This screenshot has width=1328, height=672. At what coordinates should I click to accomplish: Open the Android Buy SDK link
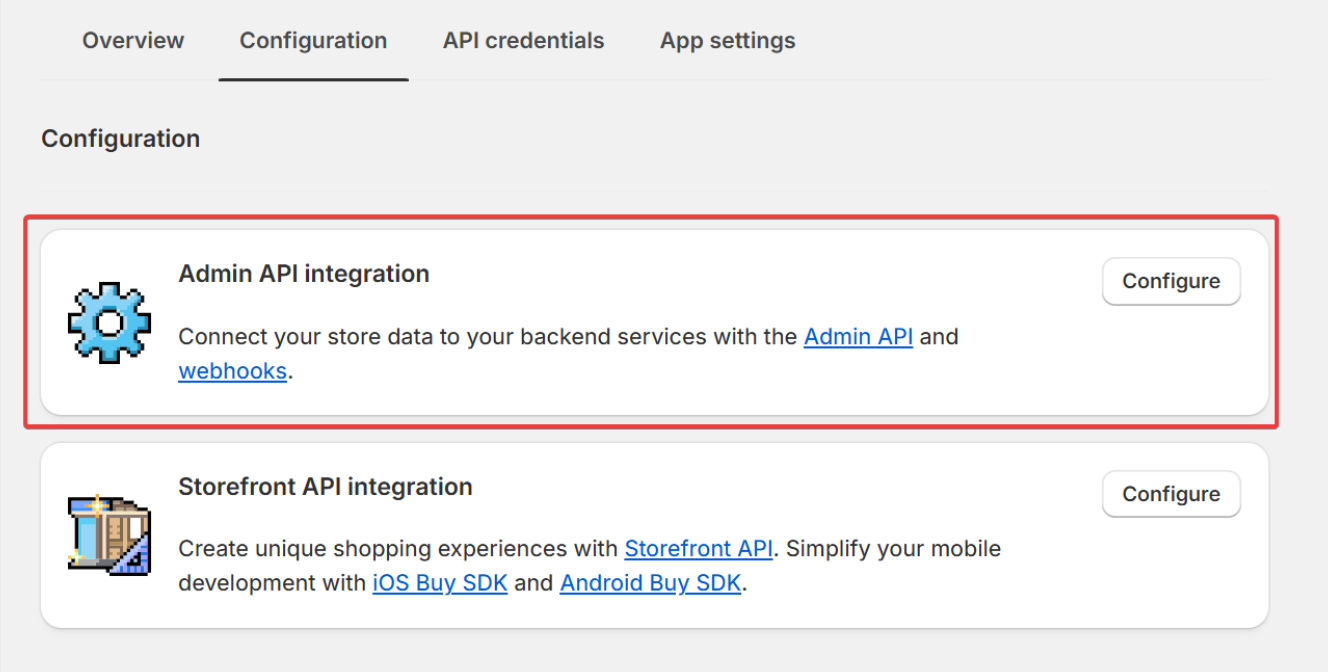pyautogui.click(x=650, y=583)
